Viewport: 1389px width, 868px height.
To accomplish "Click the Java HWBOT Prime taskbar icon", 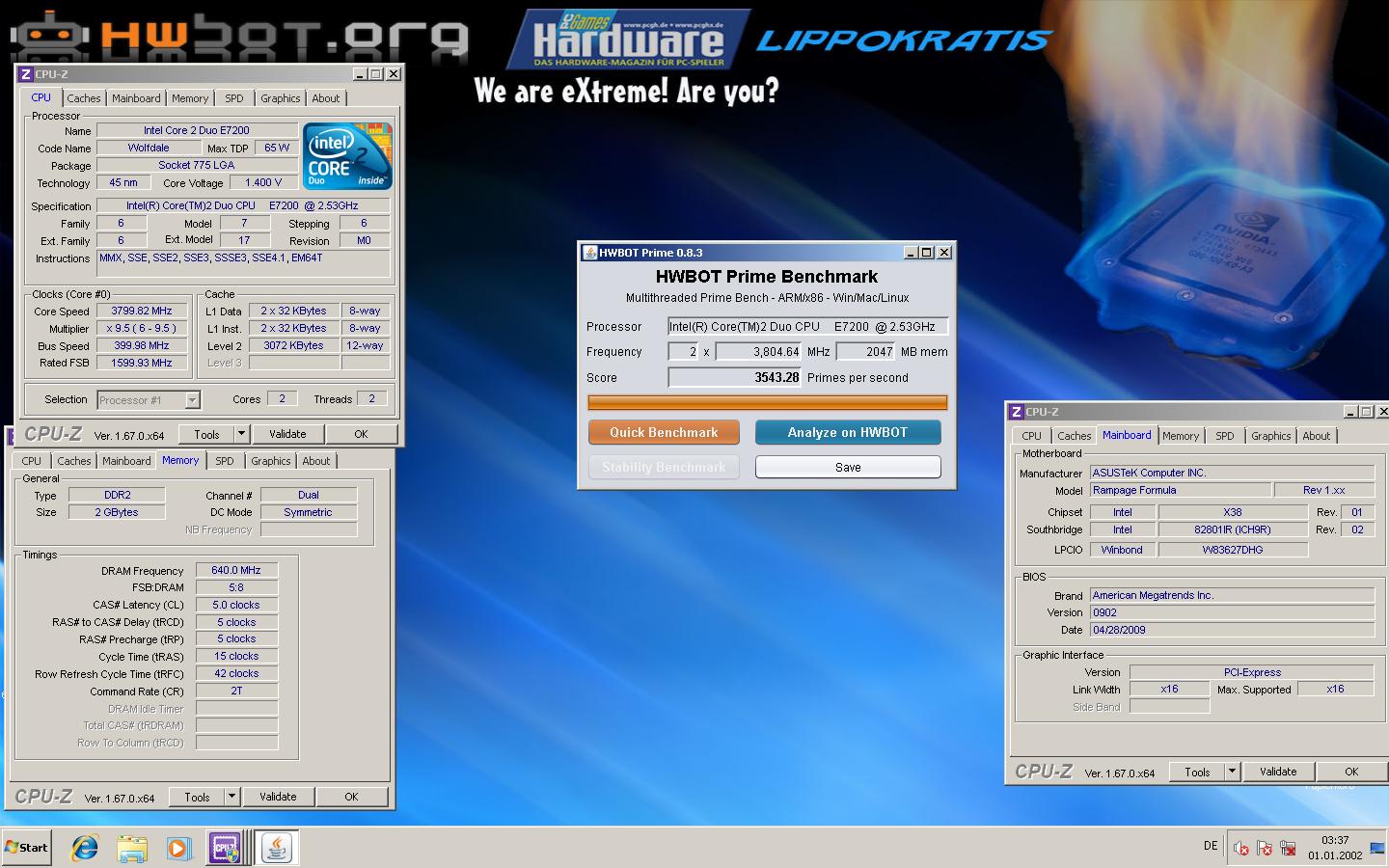I will [277, 848].
